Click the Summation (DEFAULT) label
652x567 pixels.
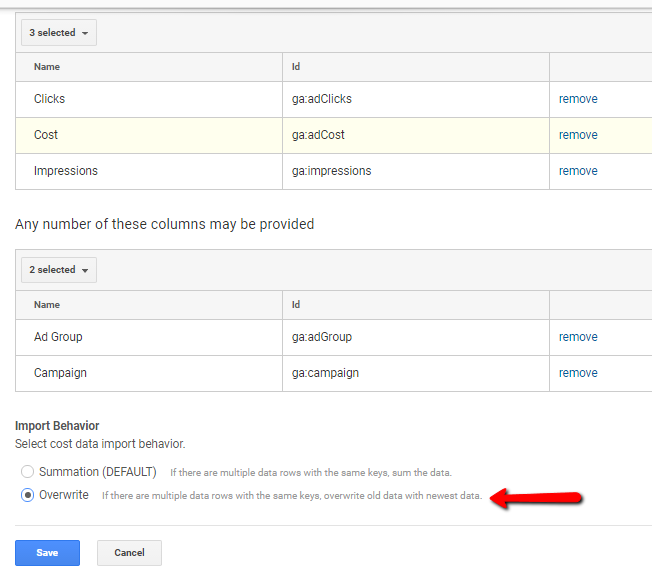98,472
